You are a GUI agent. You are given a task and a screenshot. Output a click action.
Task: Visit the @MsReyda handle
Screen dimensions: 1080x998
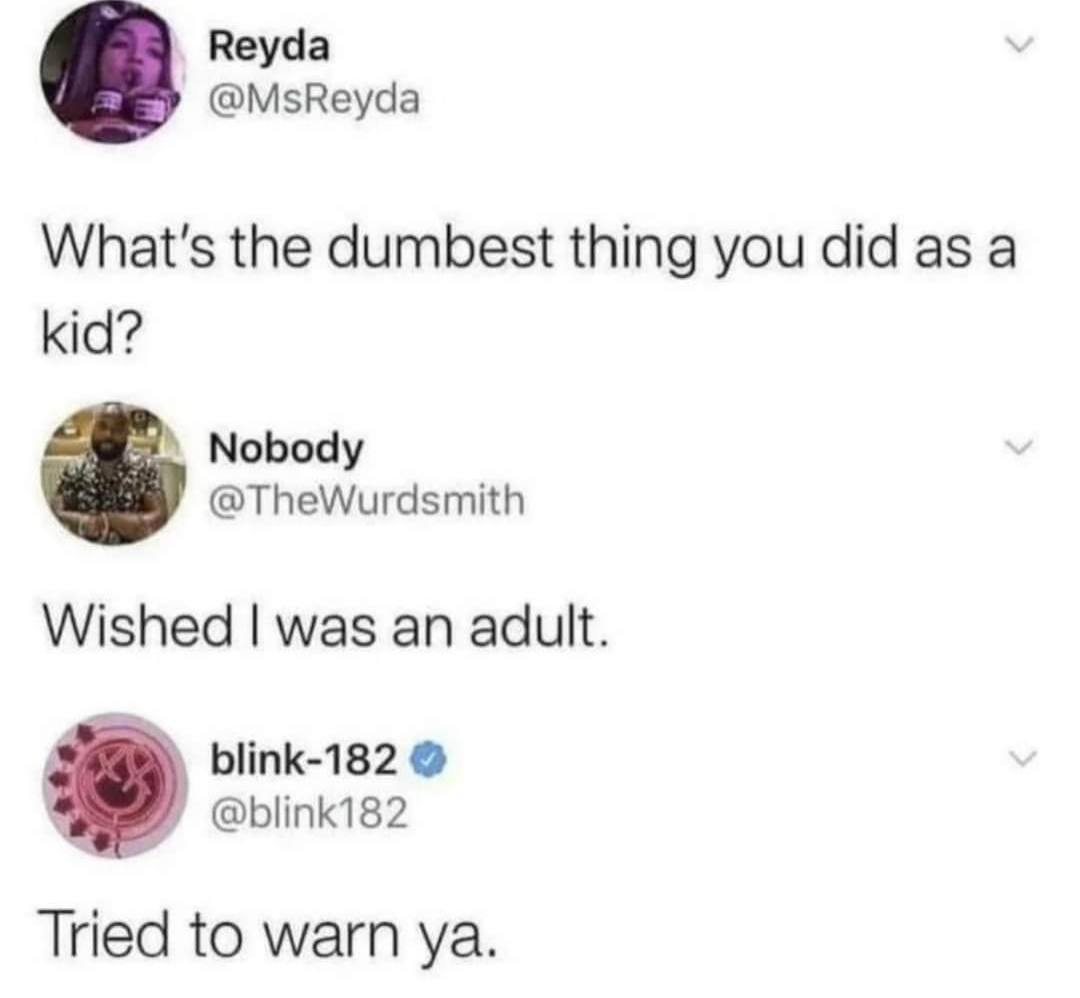(315, 99)
